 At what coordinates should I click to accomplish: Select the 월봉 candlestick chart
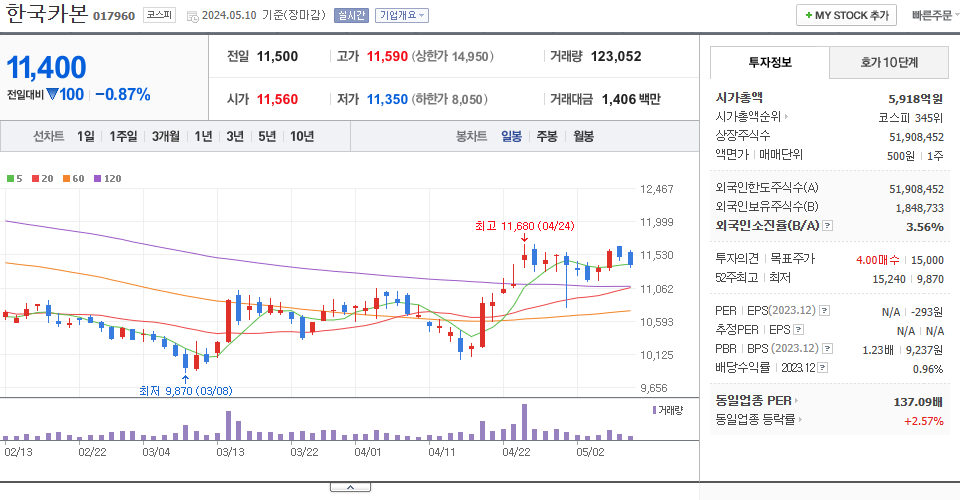pyautogui.click(x=583, y=136)
